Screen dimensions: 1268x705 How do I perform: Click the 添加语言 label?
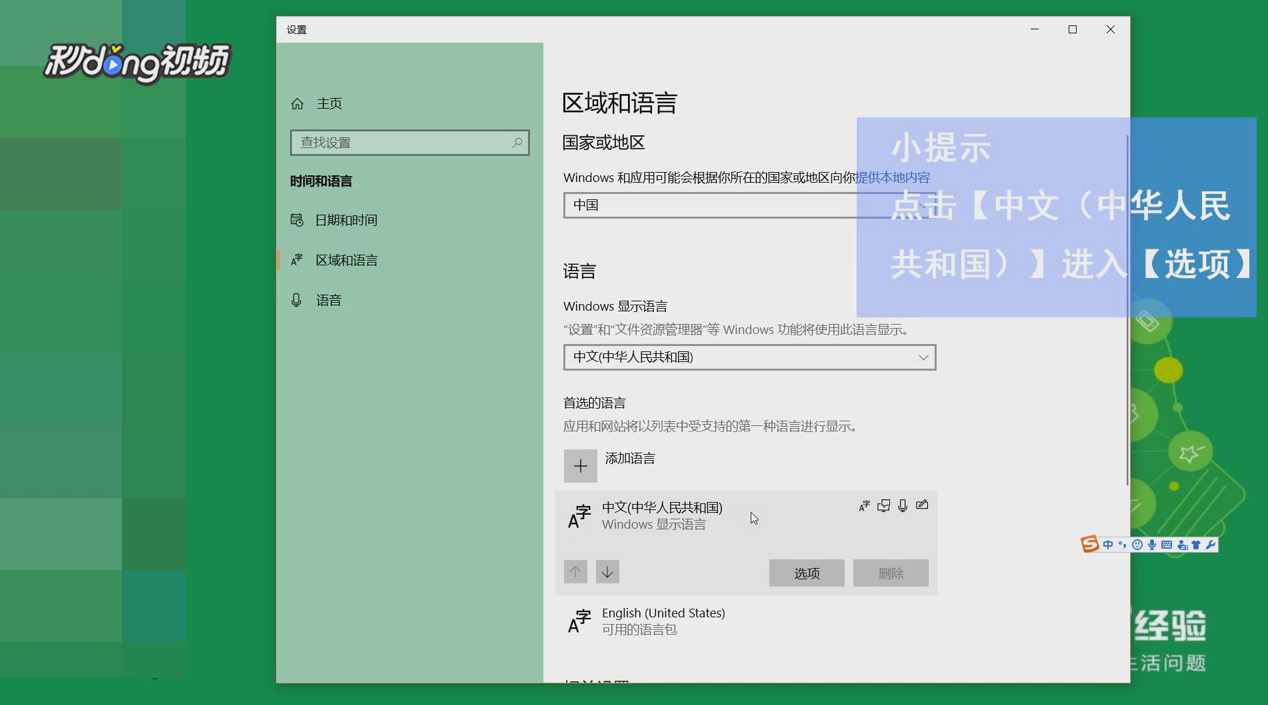click(x=630, y=458)
